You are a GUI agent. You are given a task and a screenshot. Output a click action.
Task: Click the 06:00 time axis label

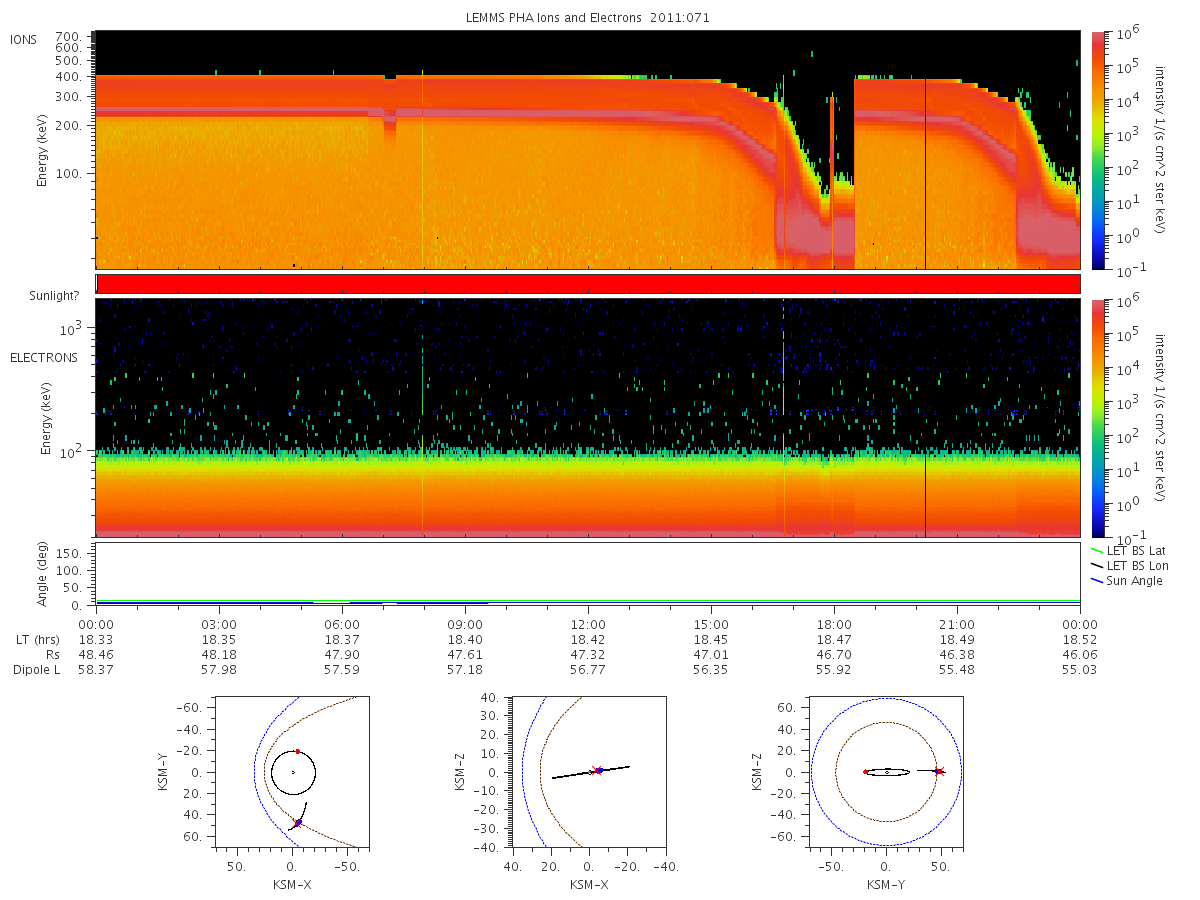click(342, 623)
